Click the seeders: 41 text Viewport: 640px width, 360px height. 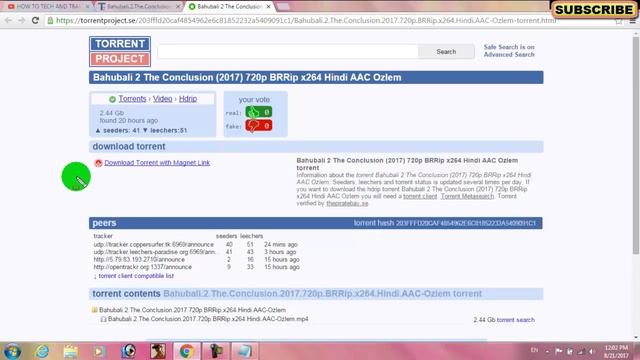pyautogui.click(x=118, y=130)
